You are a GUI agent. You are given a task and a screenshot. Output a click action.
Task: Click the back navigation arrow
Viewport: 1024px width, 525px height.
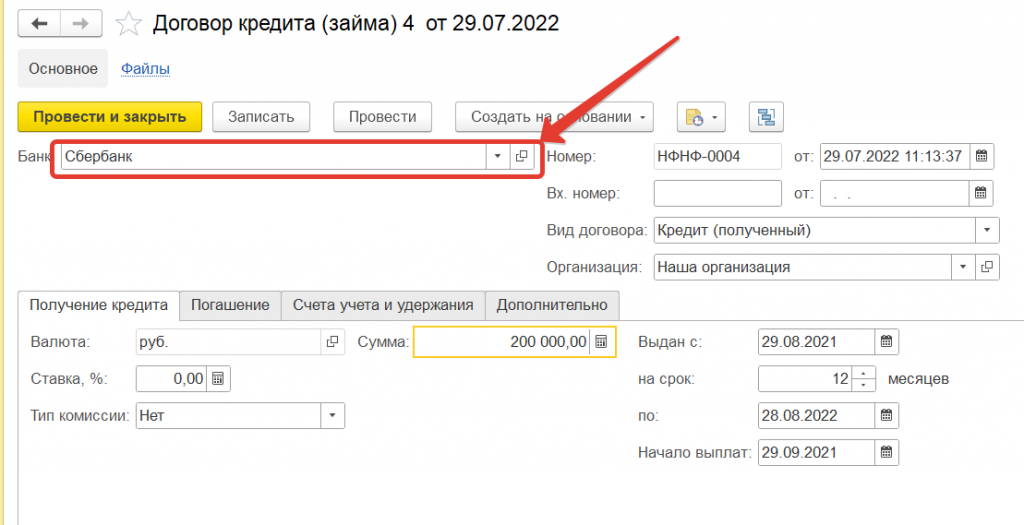40,23
